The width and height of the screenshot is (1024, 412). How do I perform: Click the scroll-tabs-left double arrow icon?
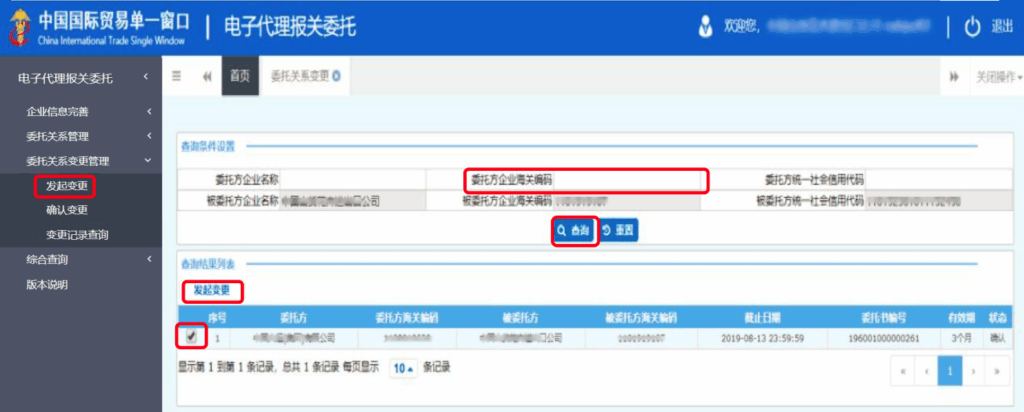[207, 76]
